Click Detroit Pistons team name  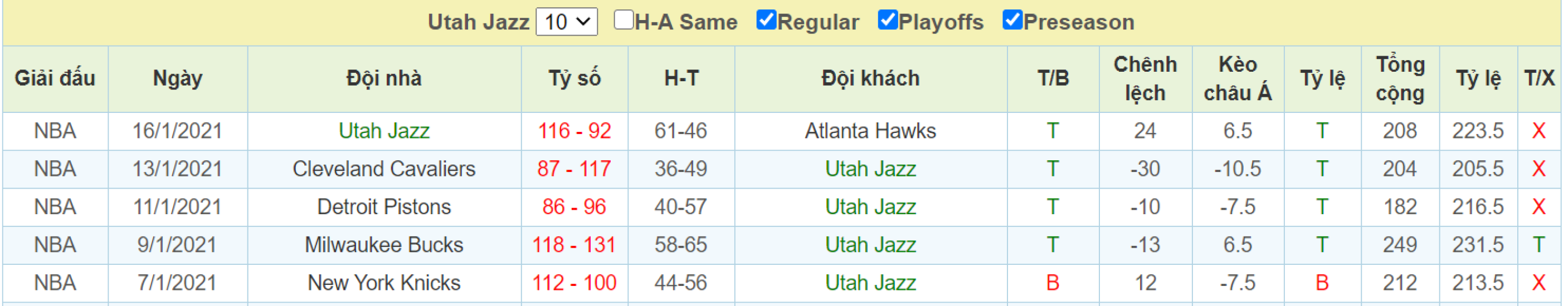click(384, 207)
